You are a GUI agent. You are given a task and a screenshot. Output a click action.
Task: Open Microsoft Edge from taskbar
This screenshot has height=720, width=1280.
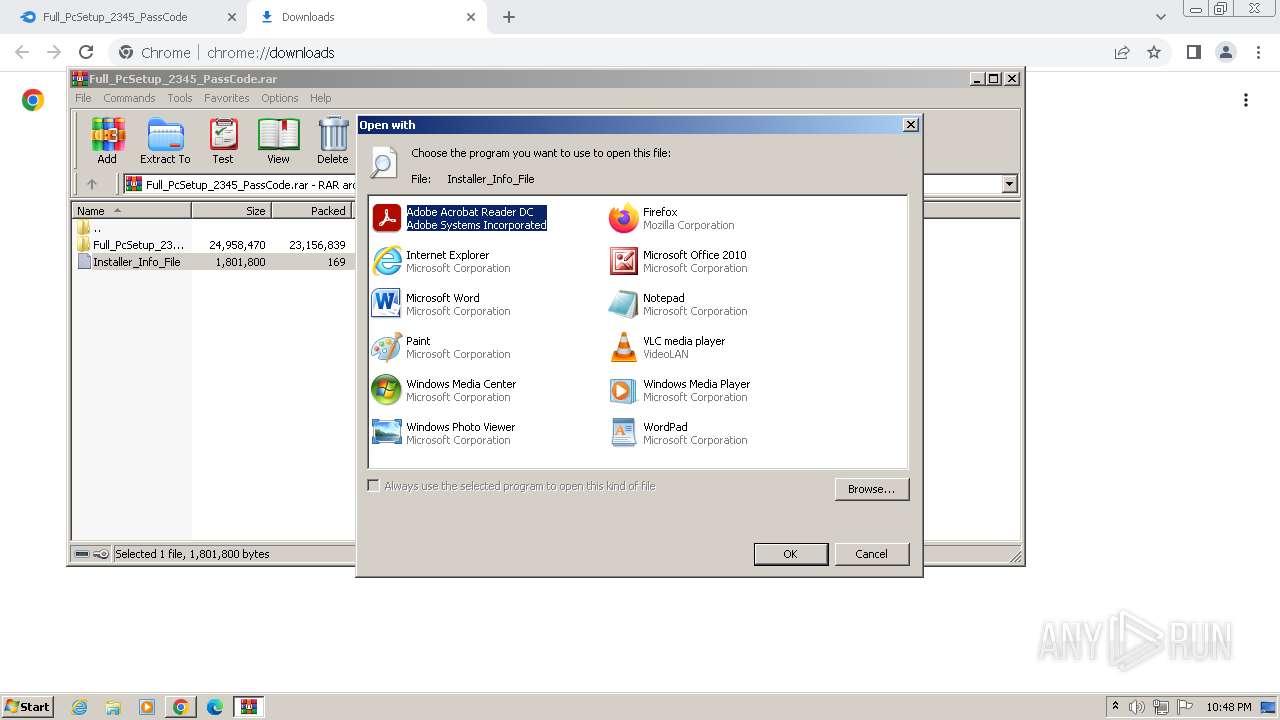point(215,707)
